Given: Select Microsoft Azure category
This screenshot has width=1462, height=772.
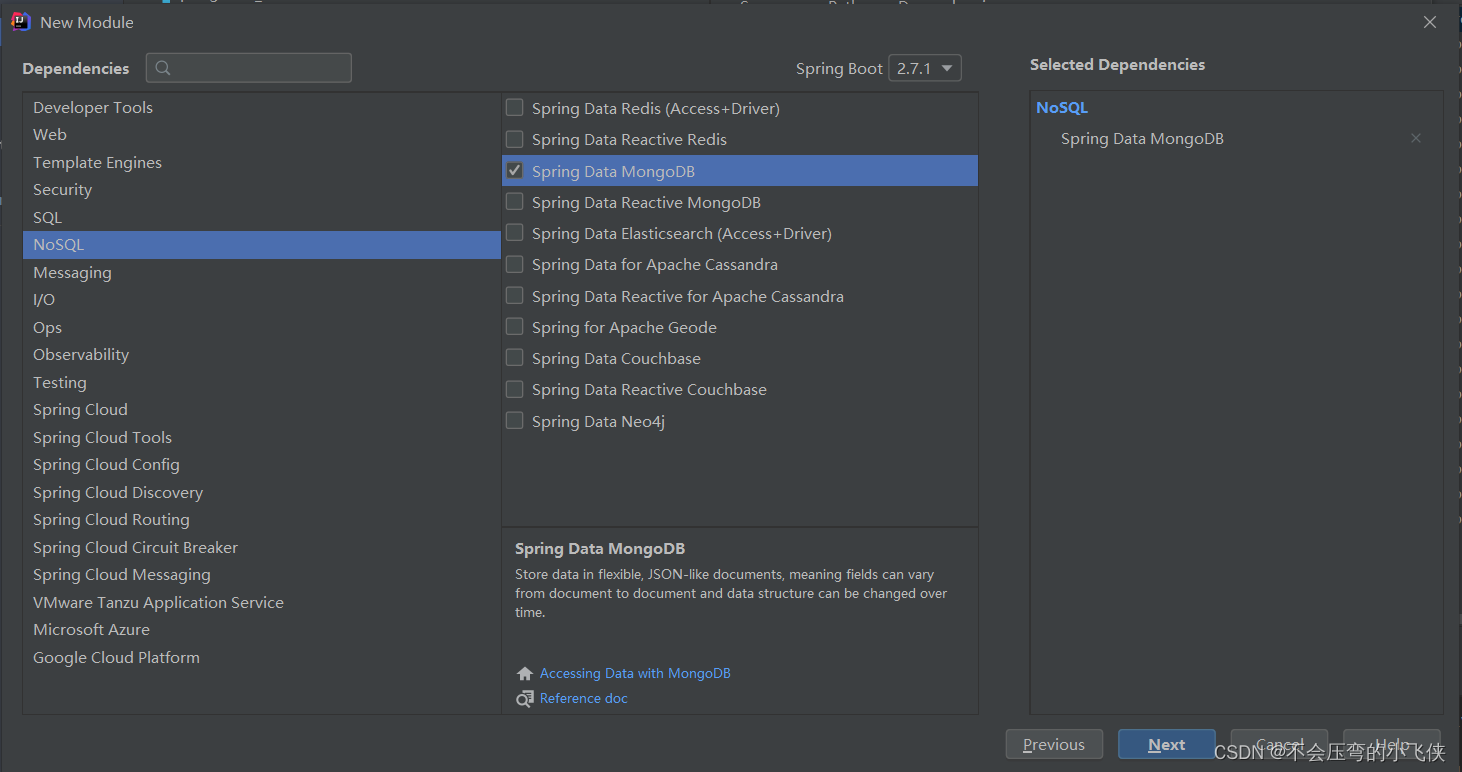Looking at the screenshot, I should coord(262,630).
